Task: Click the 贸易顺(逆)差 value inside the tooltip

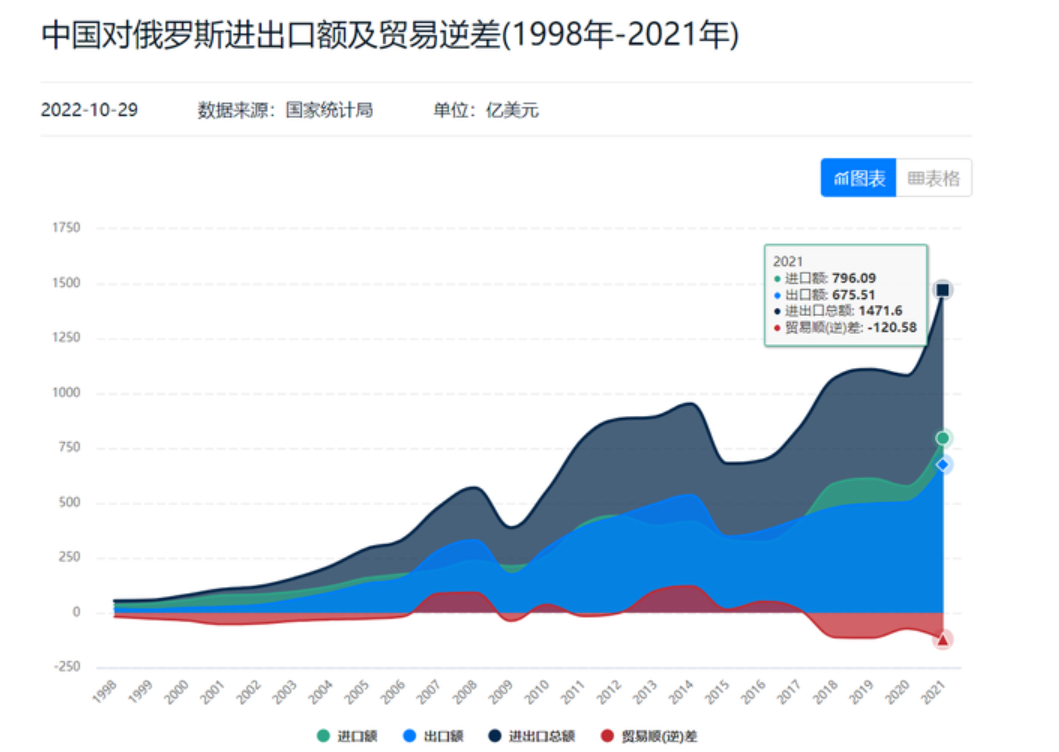Action: 845,328
